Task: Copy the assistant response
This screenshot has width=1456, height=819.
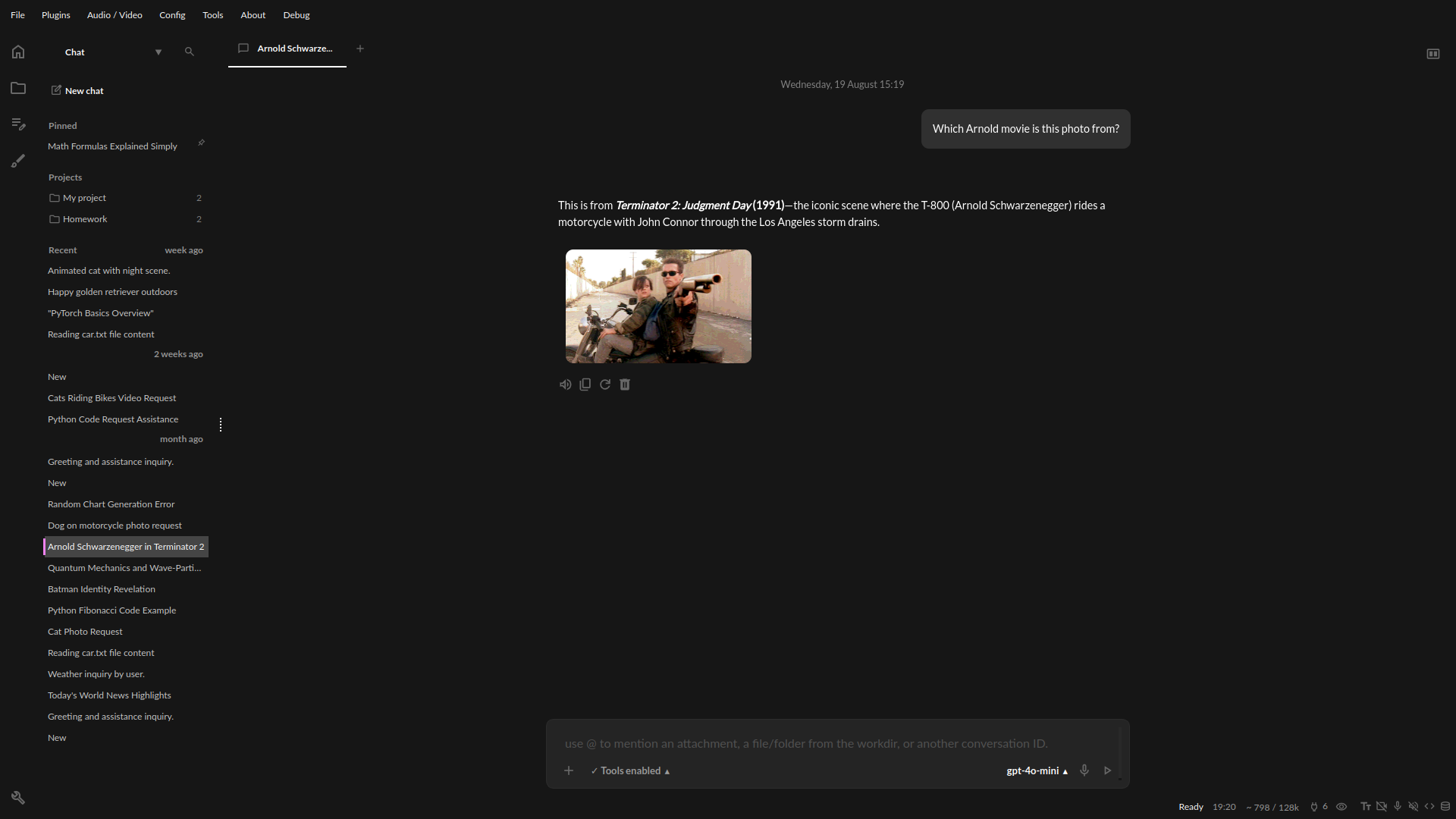Action: tap(585, 384)
